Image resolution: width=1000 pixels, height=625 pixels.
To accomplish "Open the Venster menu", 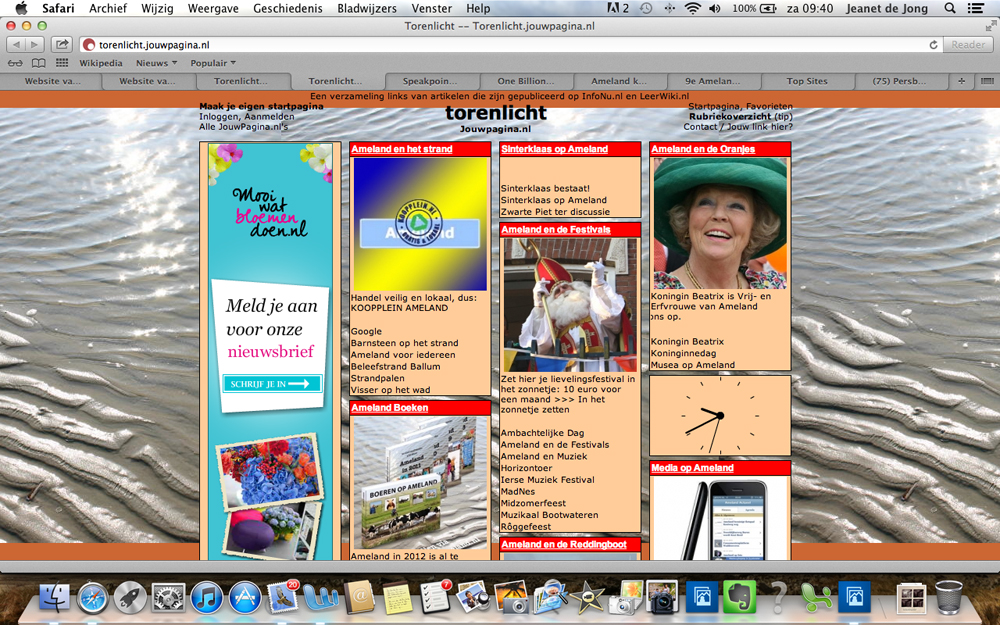I will [x=432, y=8].
